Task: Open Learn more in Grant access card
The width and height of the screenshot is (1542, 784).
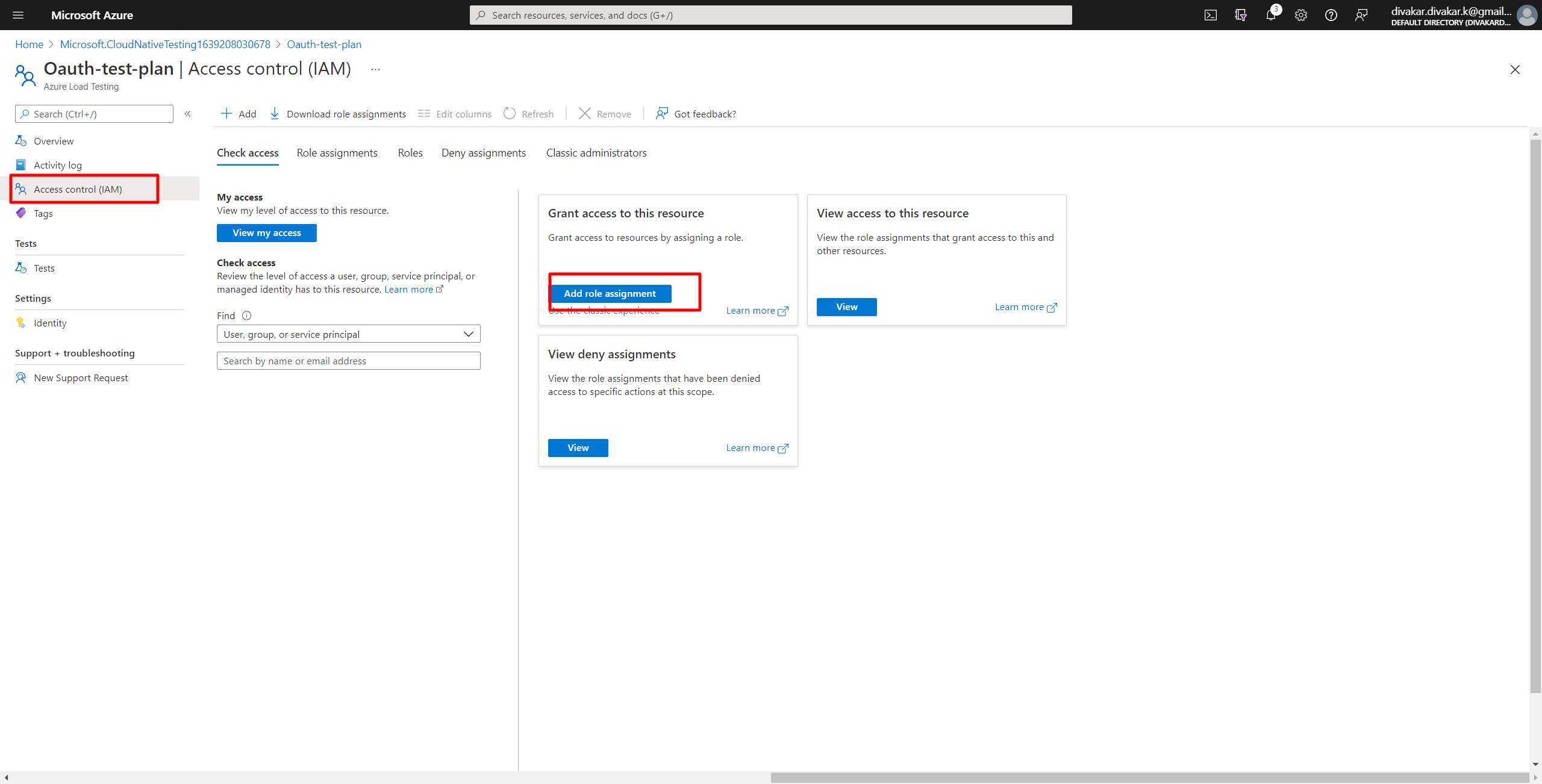Action: (757, 311)
